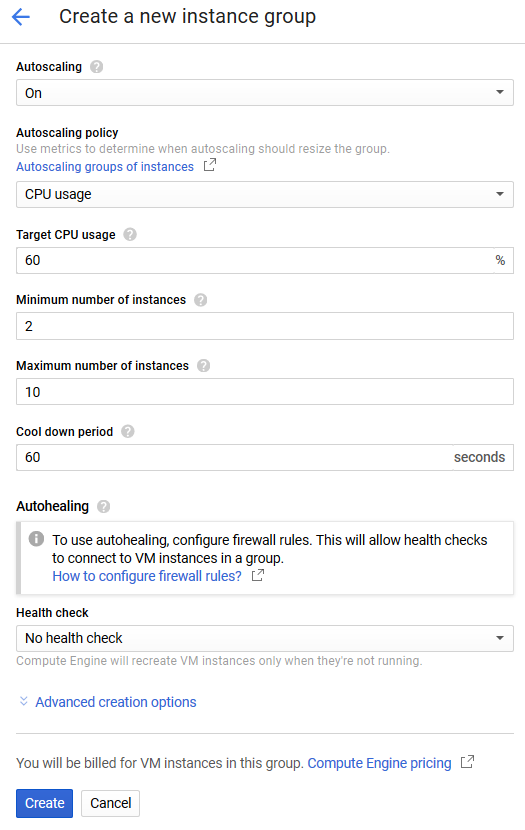Open the CPU usage policy dropdown

pyautogui.click(x=265, y=194)
